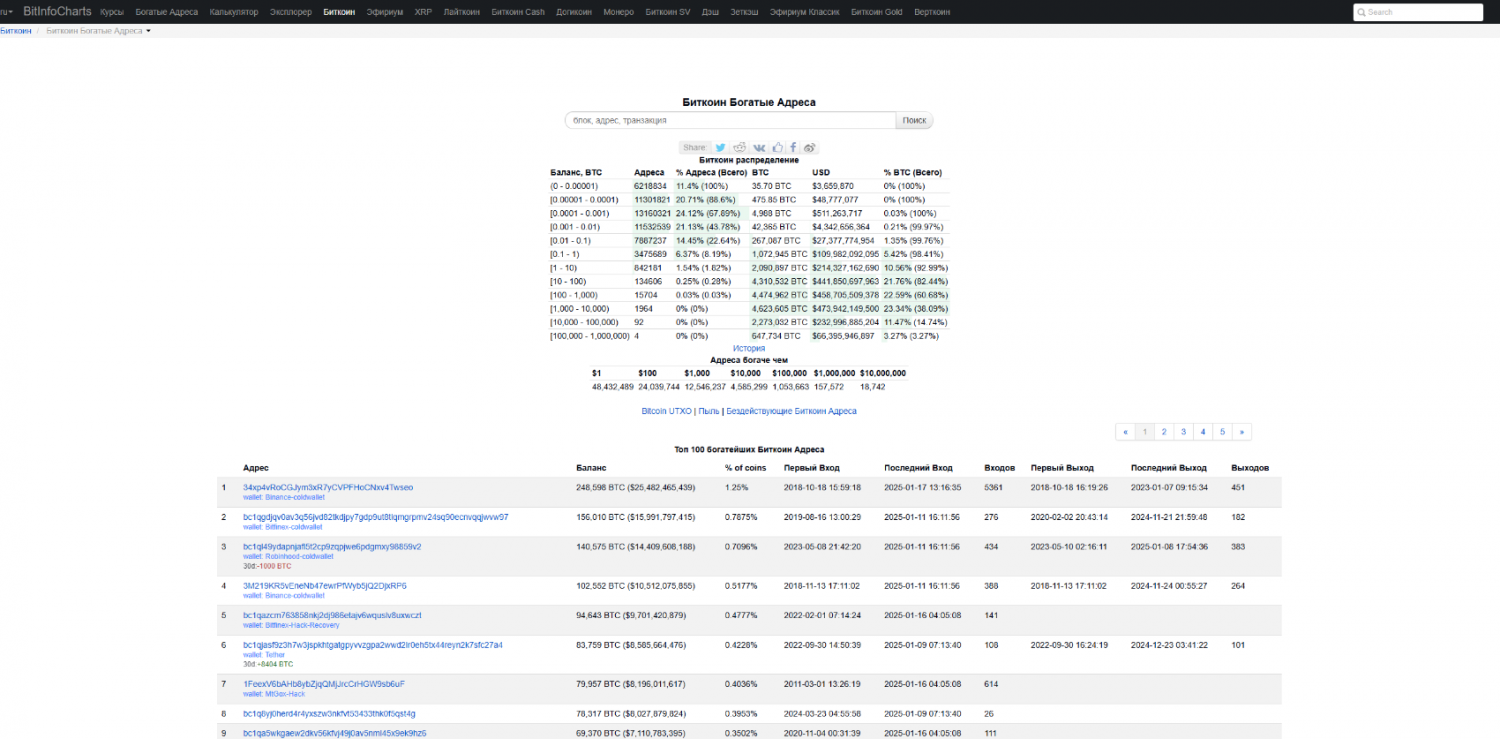Share page via Facebook icon
1500x739 pixels.
click(793, 148)
